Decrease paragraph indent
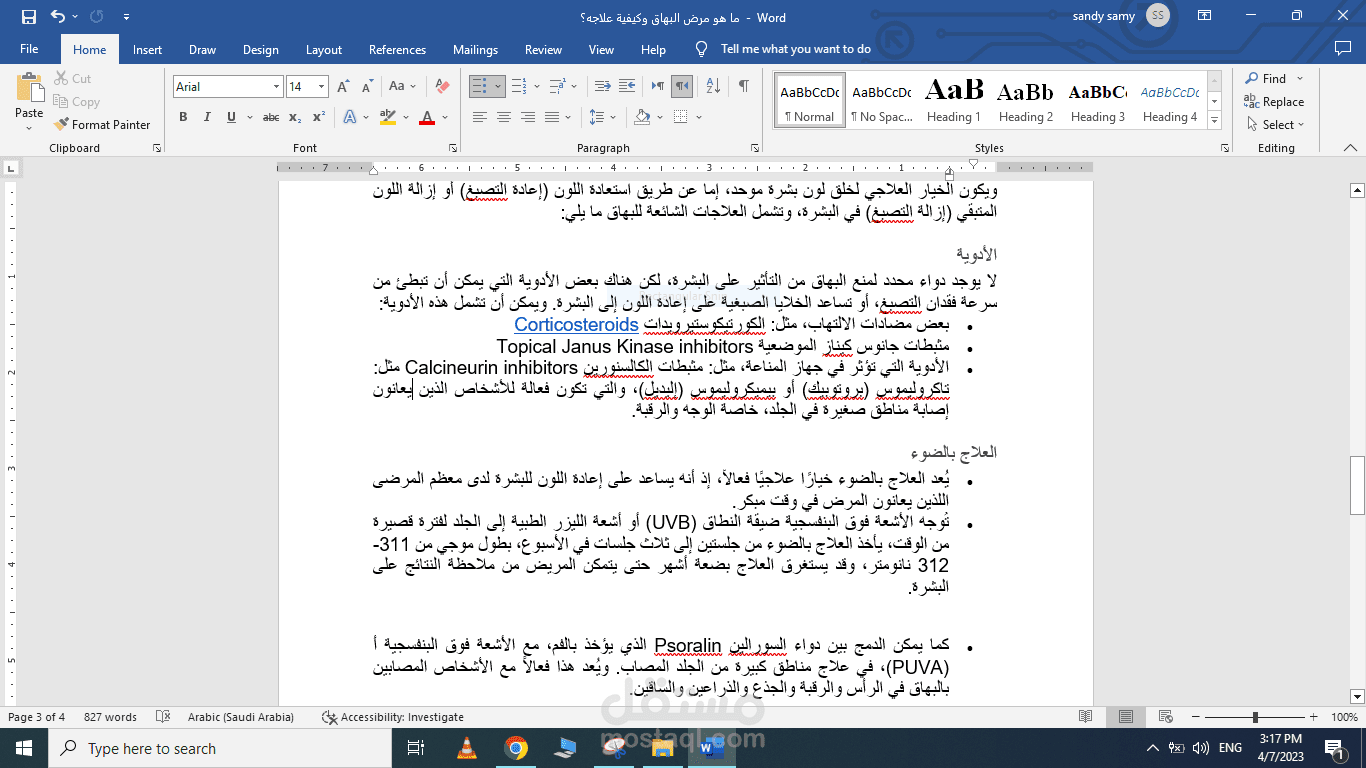The width and height of the screenshot is (1366, 768). pyautogui.click(x=602, y=86)
